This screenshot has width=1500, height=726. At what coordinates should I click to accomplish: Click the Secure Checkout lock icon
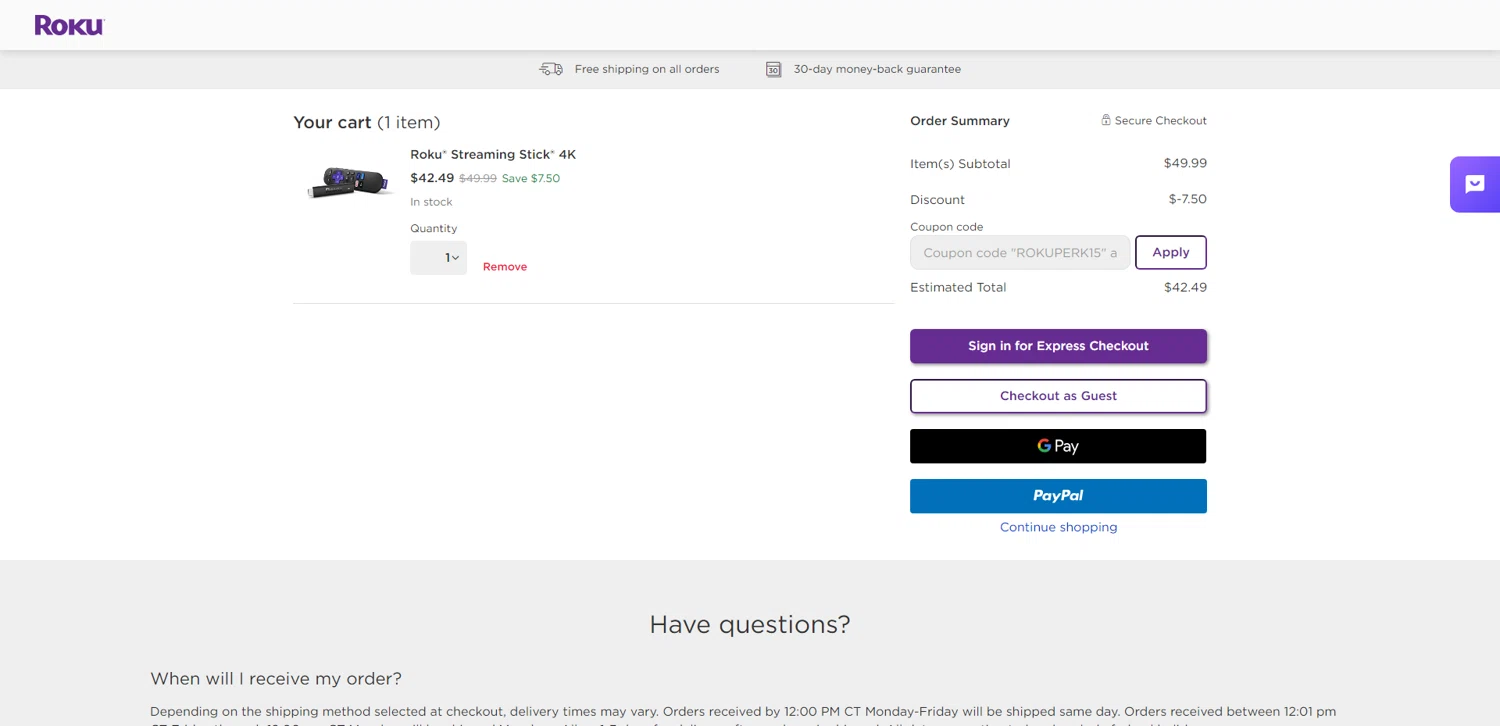click(x=1106, y=120)
